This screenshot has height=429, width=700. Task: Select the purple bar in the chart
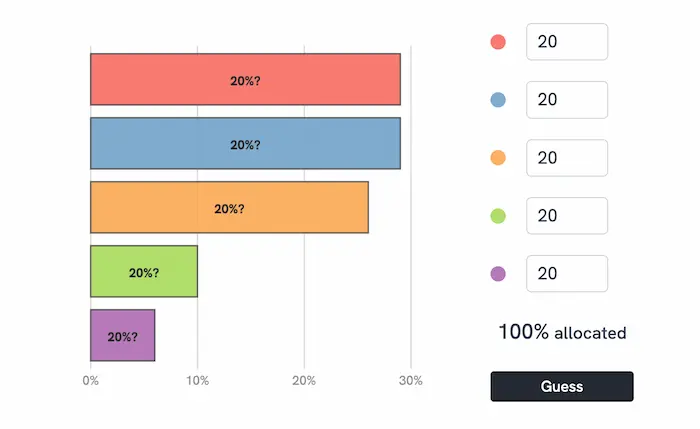(122, 335)
